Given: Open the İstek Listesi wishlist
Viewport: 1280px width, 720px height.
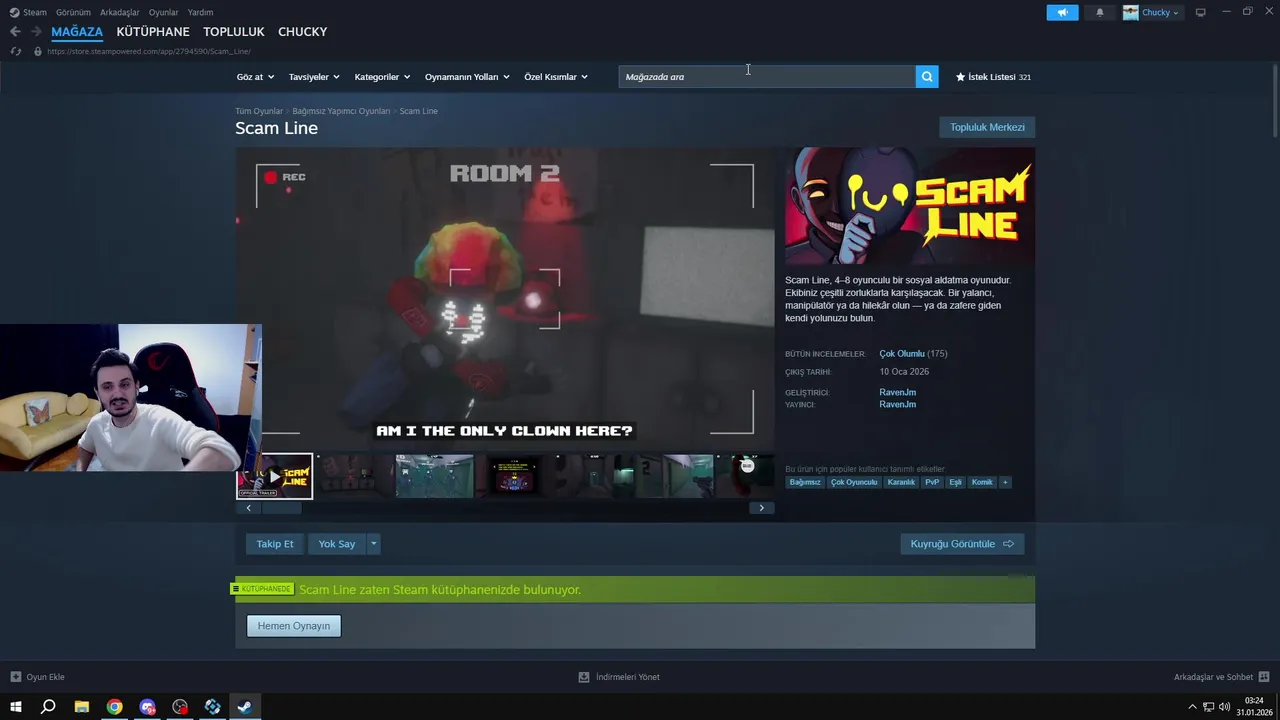Looking at the screenshot, I should click(993, 77).
